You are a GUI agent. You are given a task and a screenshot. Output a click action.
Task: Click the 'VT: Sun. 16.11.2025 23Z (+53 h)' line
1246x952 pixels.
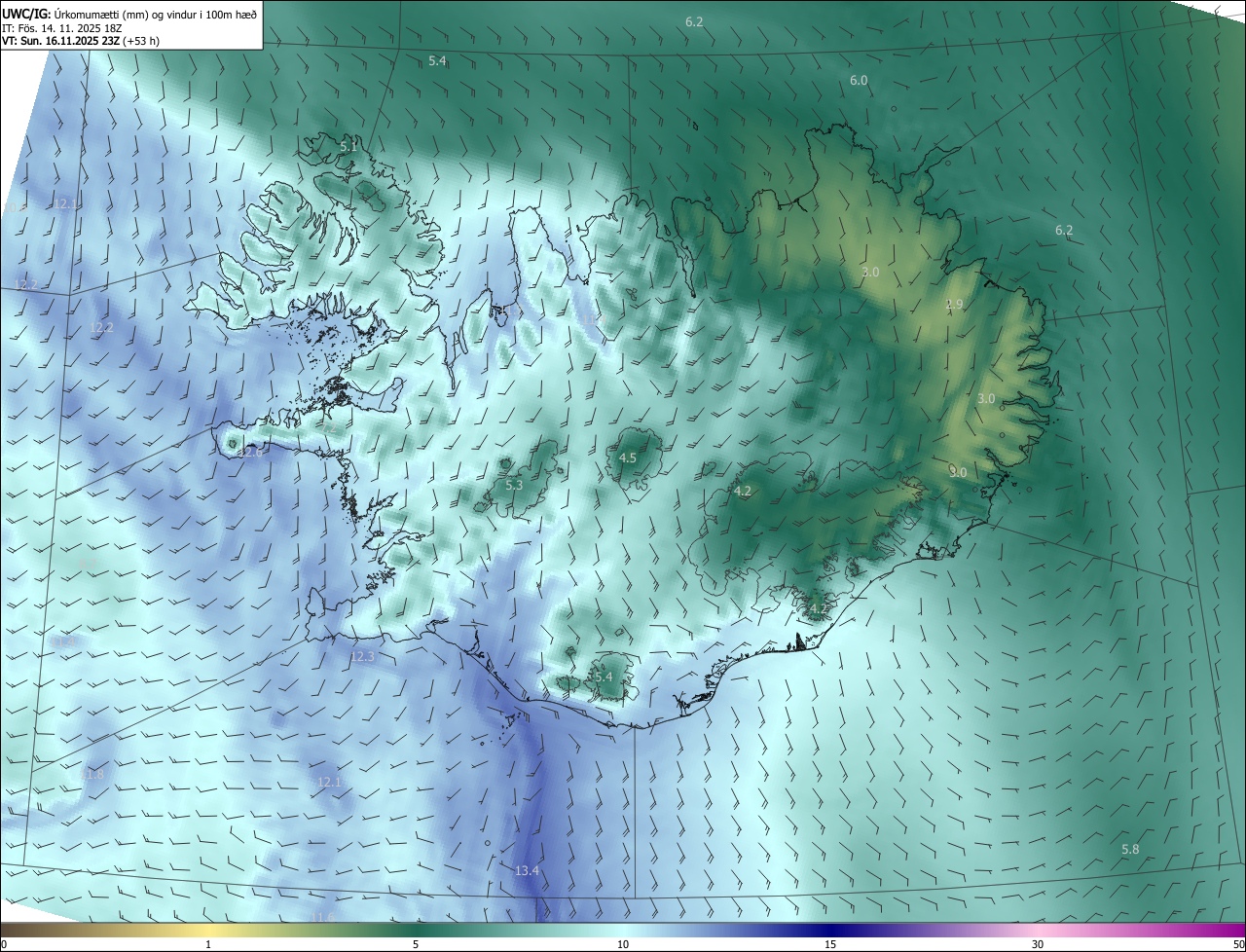pyautogui.click(x=81, y=41)
